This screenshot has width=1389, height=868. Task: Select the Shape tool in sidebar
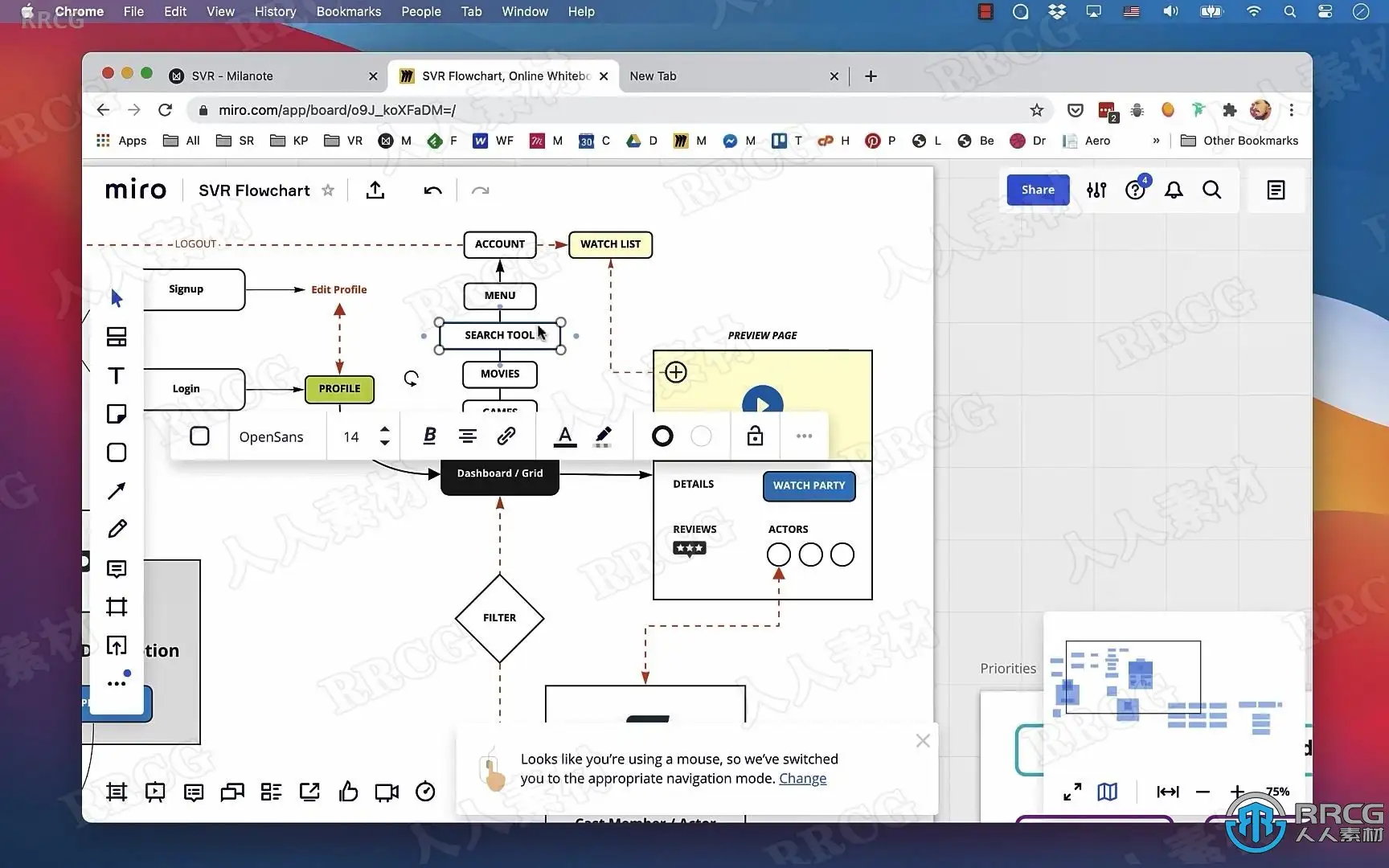coord(117,452)
